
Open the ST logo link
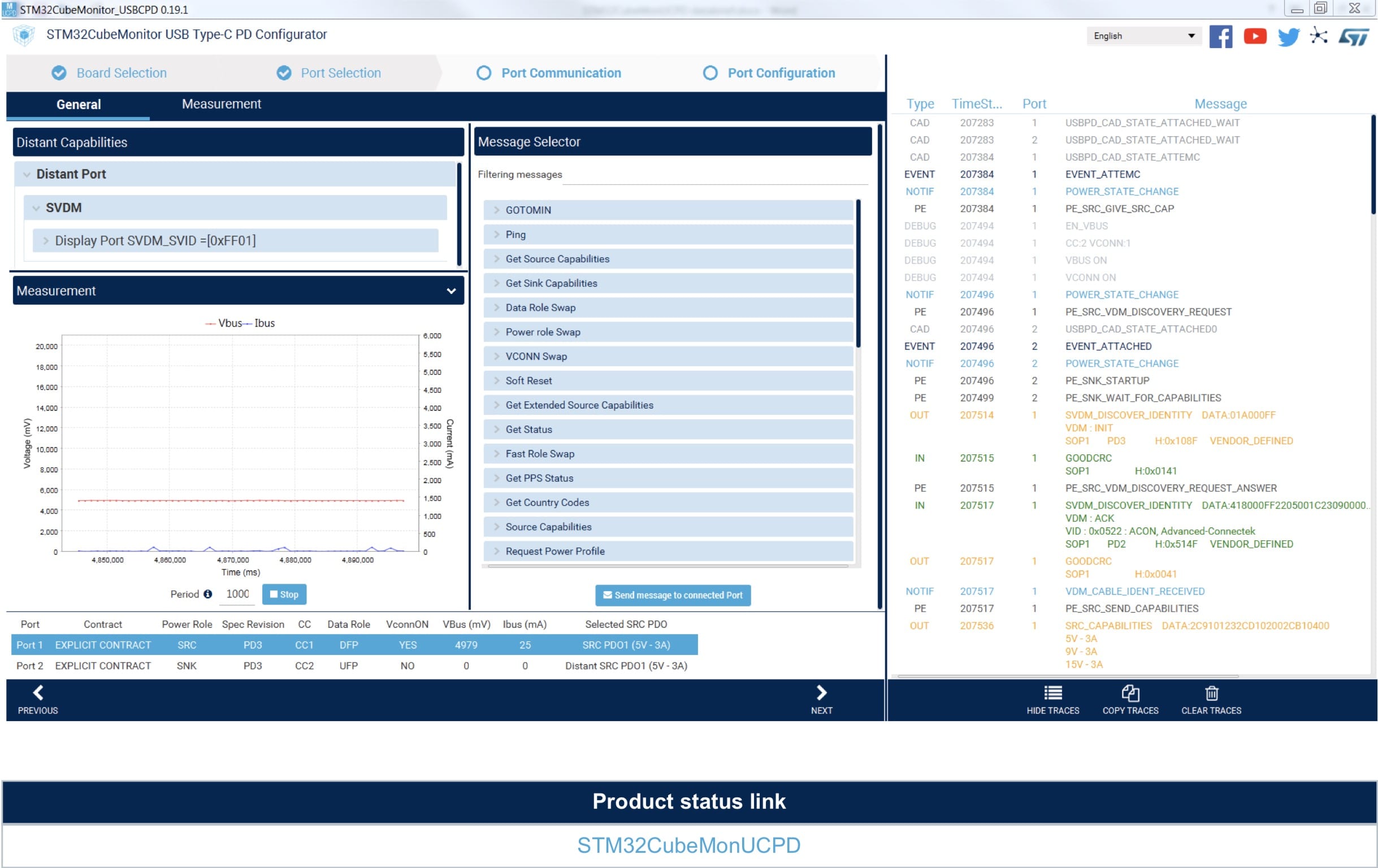pos(1353,37)
